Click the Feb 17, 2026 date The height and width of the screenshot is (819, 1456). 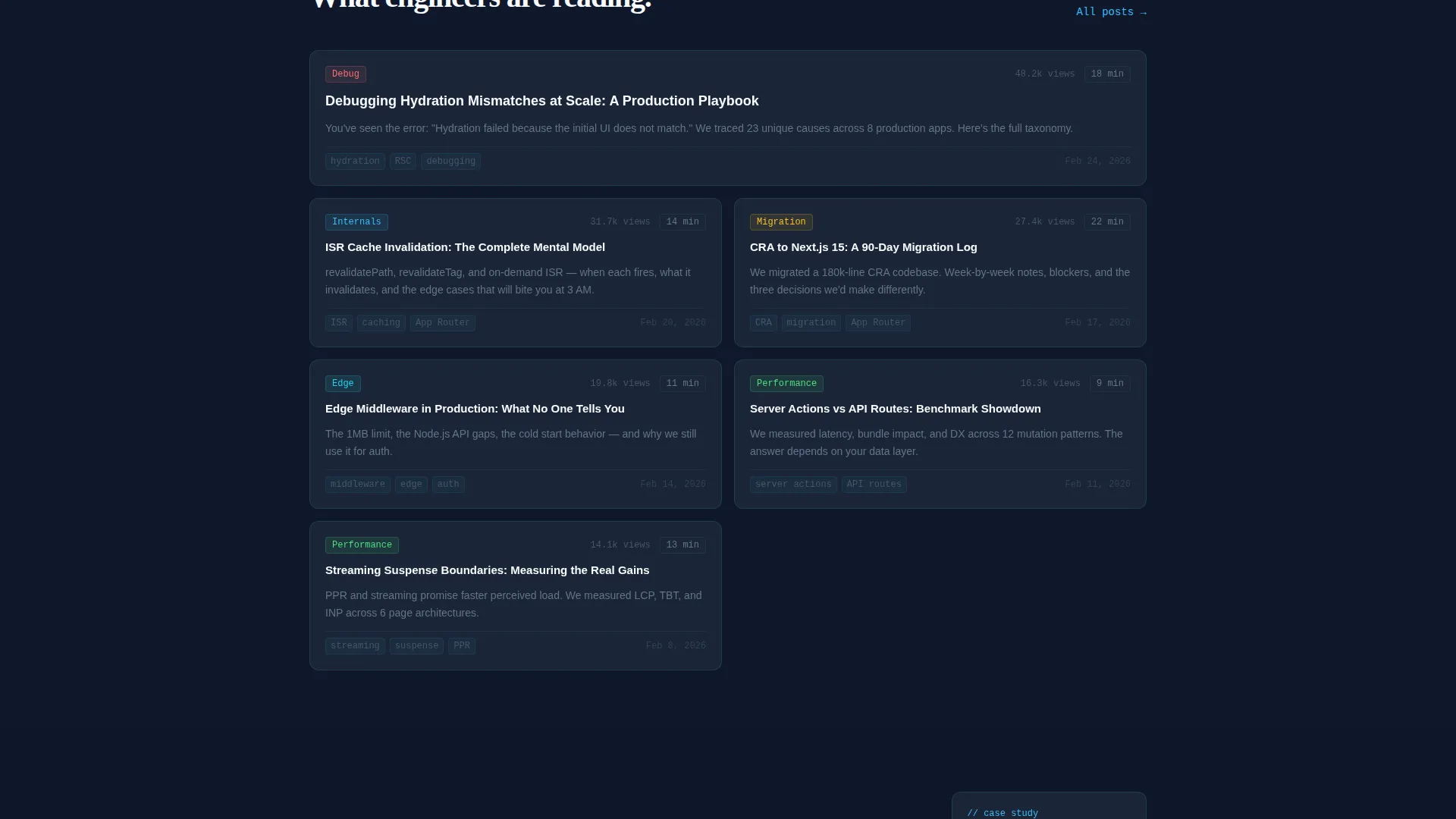pos(1097,323)
